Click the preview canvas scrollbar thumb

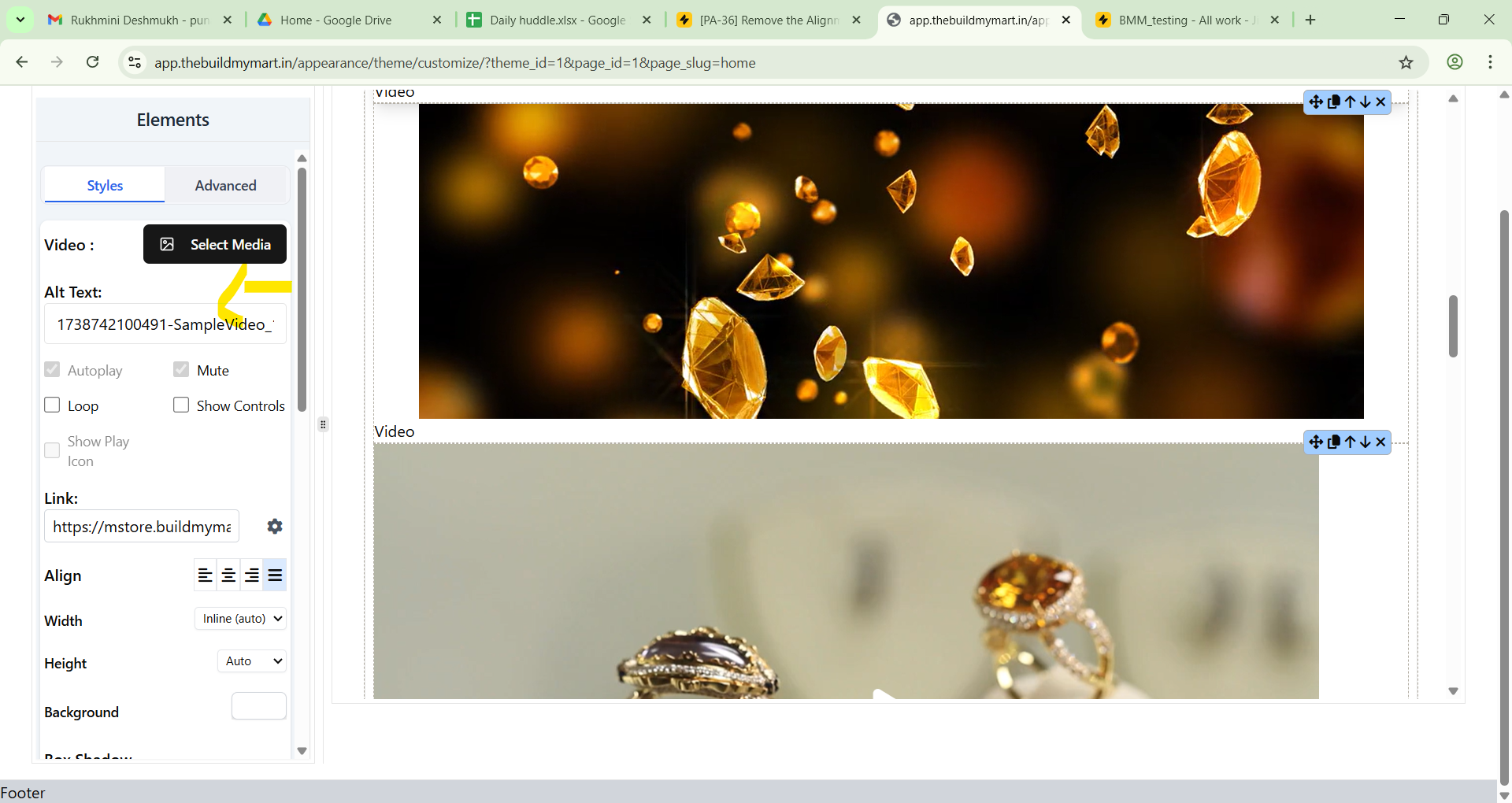1453,326
